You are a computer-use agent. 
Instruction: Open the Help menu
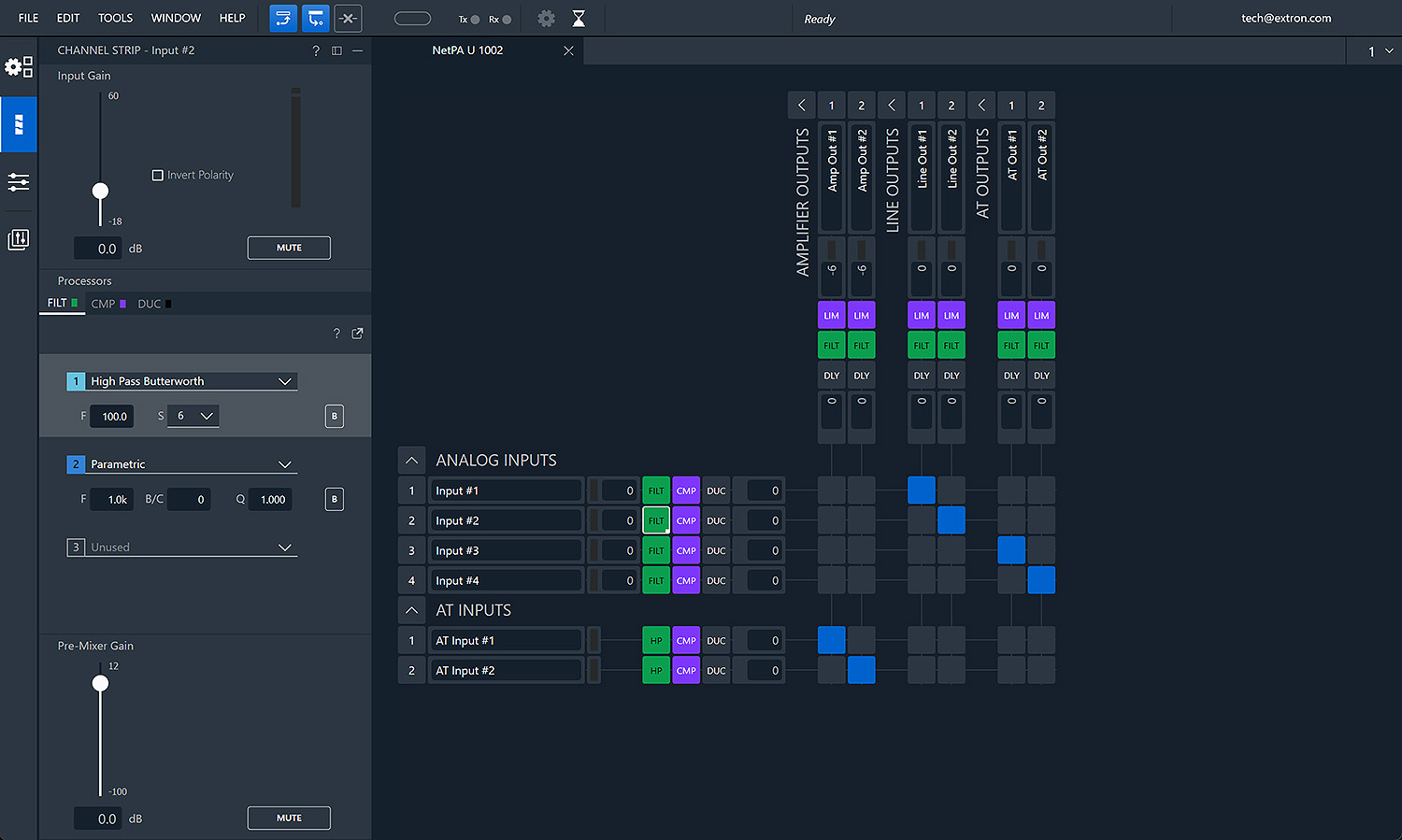click(232, 18)
